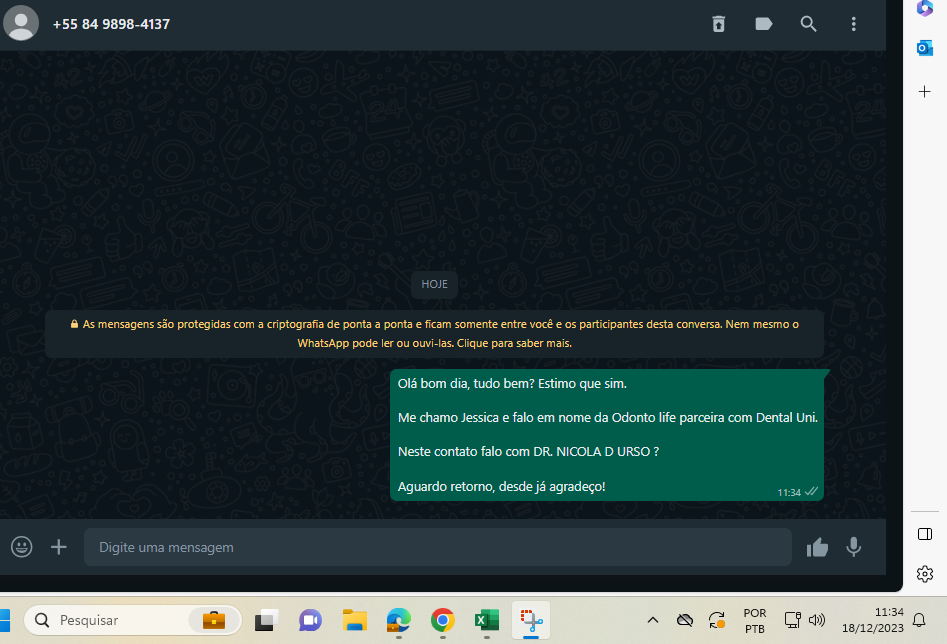Image resolution: width=947 pixels, height=644 pixels.
Task: Click the label tag icon in header
Action: click(x=763, y=24)
